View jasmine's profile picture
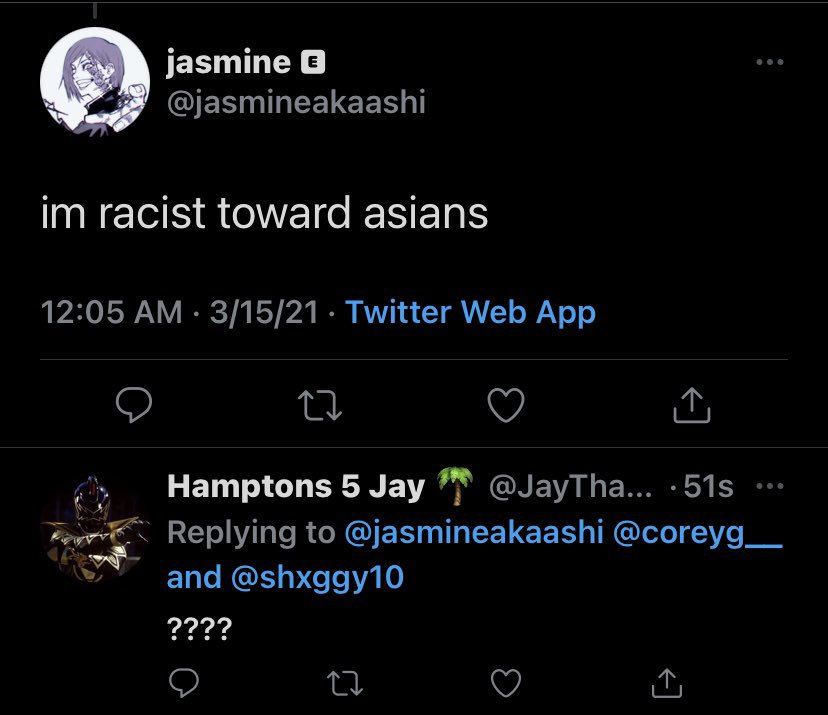The image size is (828, 715). (x=95, y=82)
